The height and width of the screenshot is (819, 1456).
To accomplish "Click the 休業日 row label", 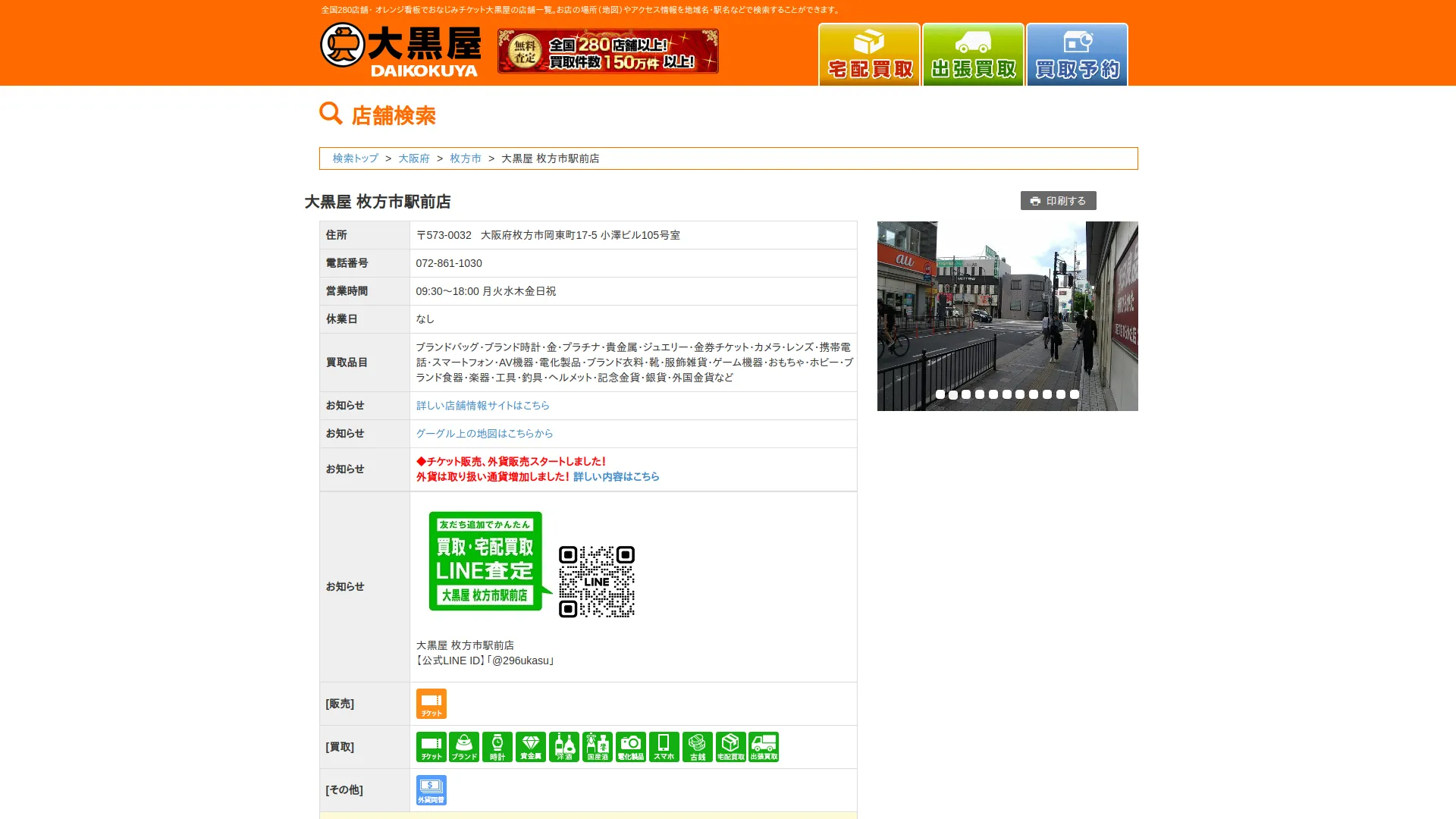I will tap(342, 319).
